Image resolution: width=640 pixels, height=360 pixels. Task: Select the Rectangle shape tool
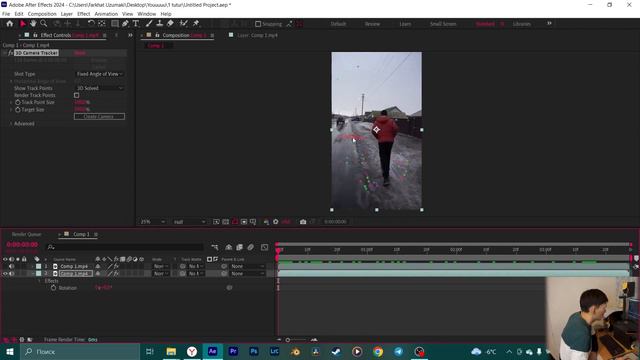tap(115, 24)
